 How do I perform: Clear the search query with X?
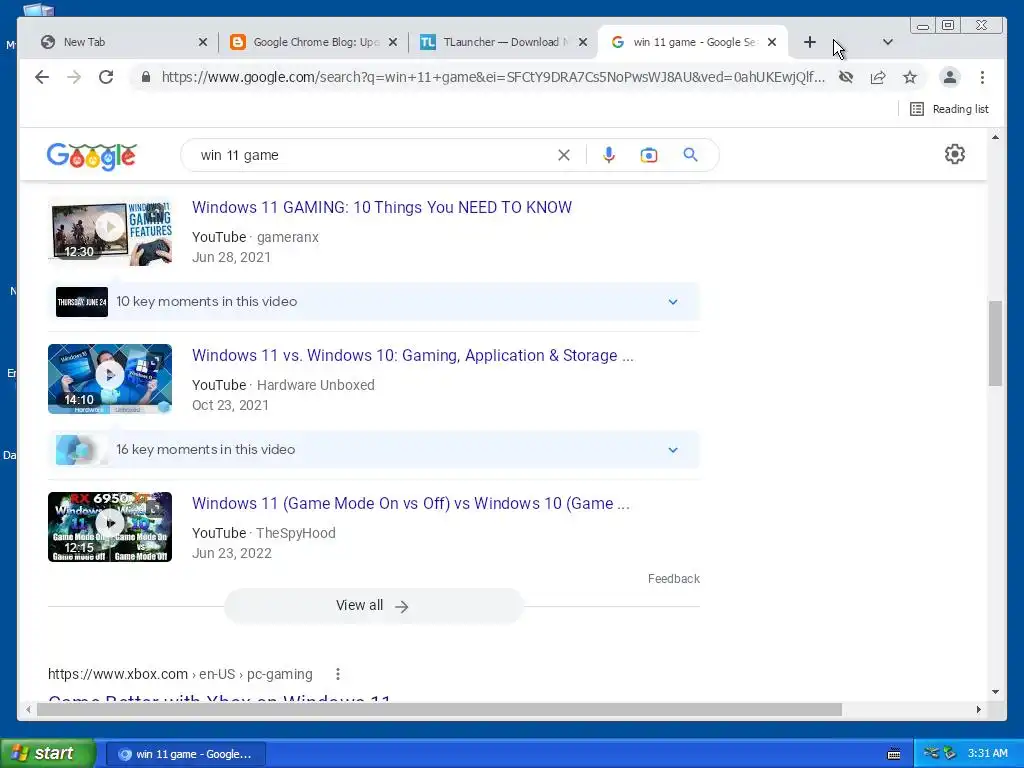564,155
